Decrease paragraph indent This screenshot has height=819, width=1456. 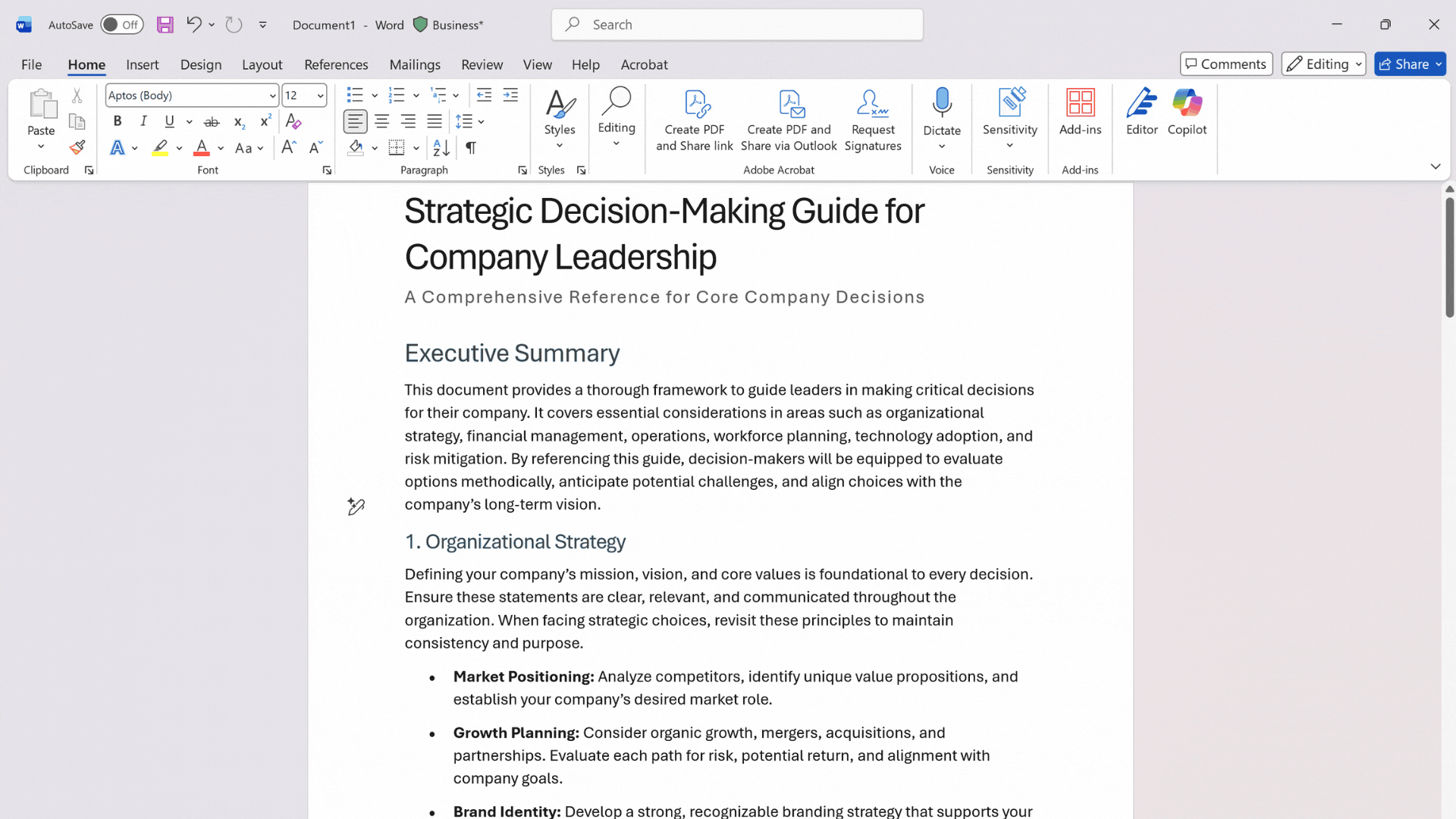click(x=484, y=96)
